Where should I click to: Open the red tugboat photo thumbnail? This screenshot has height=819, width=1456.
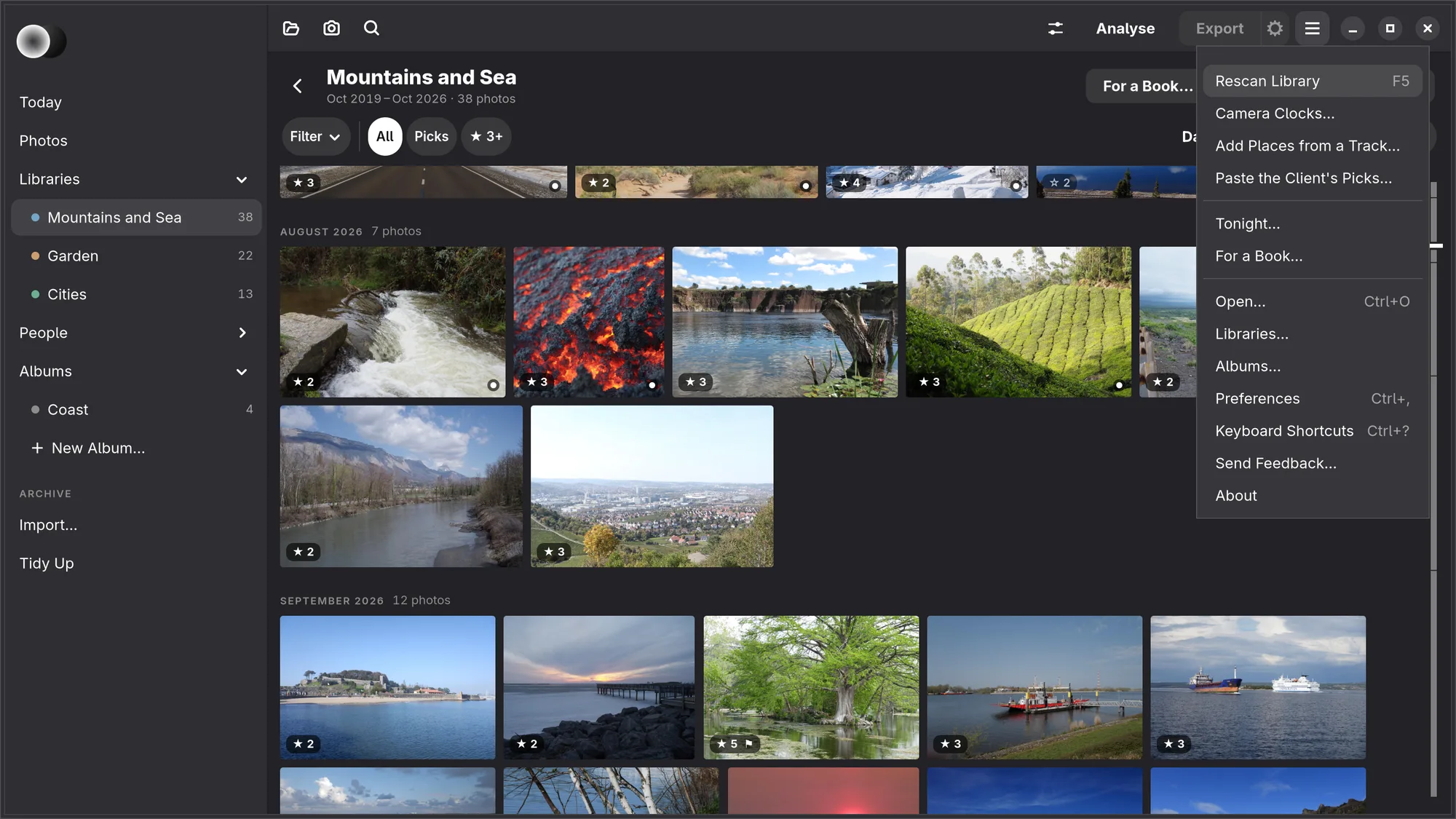pyautogui.click(x=1034, y=687)
